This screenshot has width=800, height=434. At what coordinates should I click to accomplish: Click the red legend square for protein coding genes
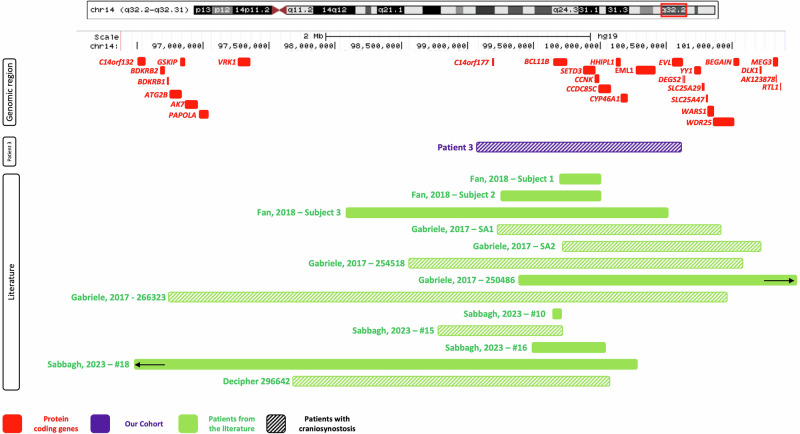[x=13, y=422]
